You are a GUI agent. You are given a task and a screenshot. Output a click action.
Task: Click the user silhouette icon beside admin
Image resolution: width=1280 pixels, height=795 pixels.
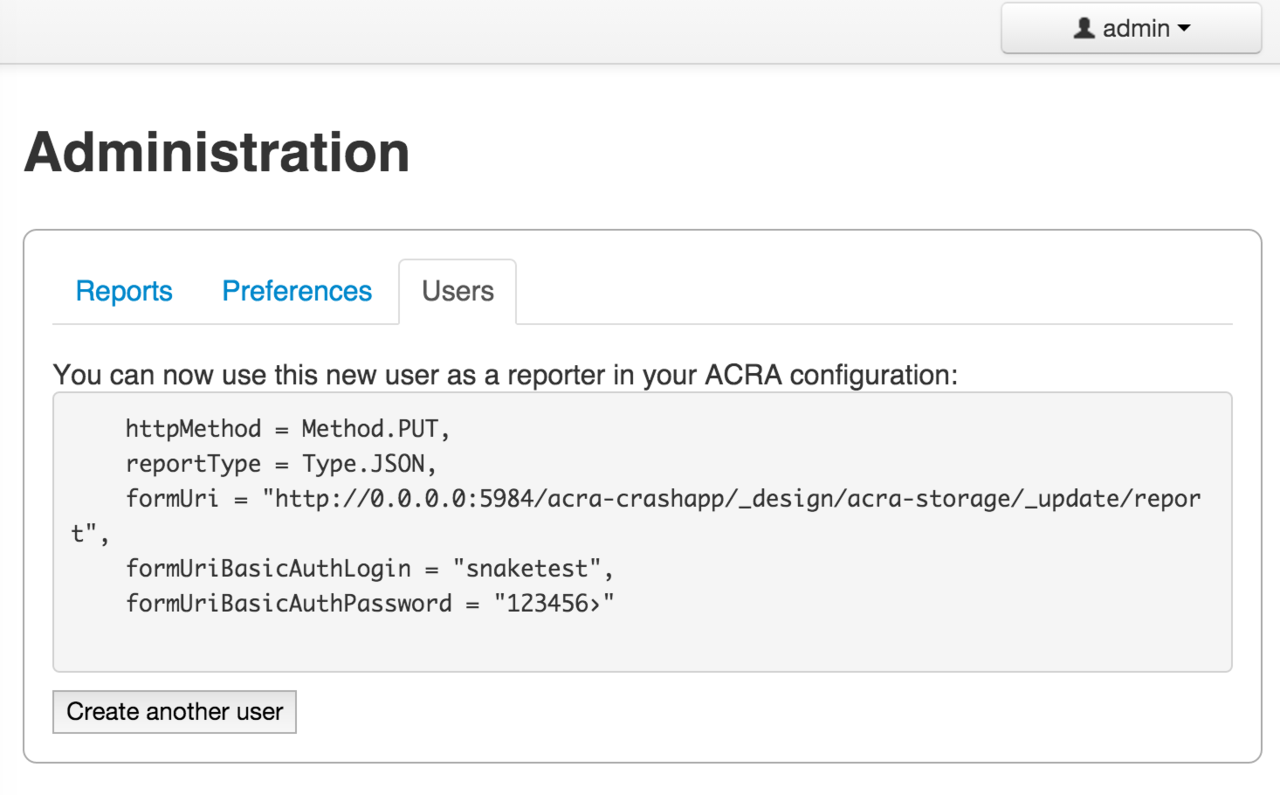click(1084, 28)
